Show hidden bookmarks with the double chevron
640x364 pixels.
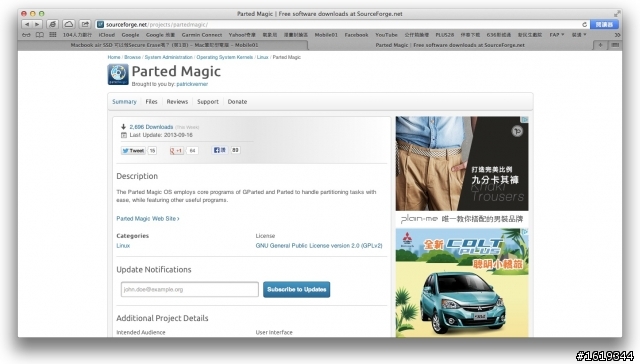[617, 35]
